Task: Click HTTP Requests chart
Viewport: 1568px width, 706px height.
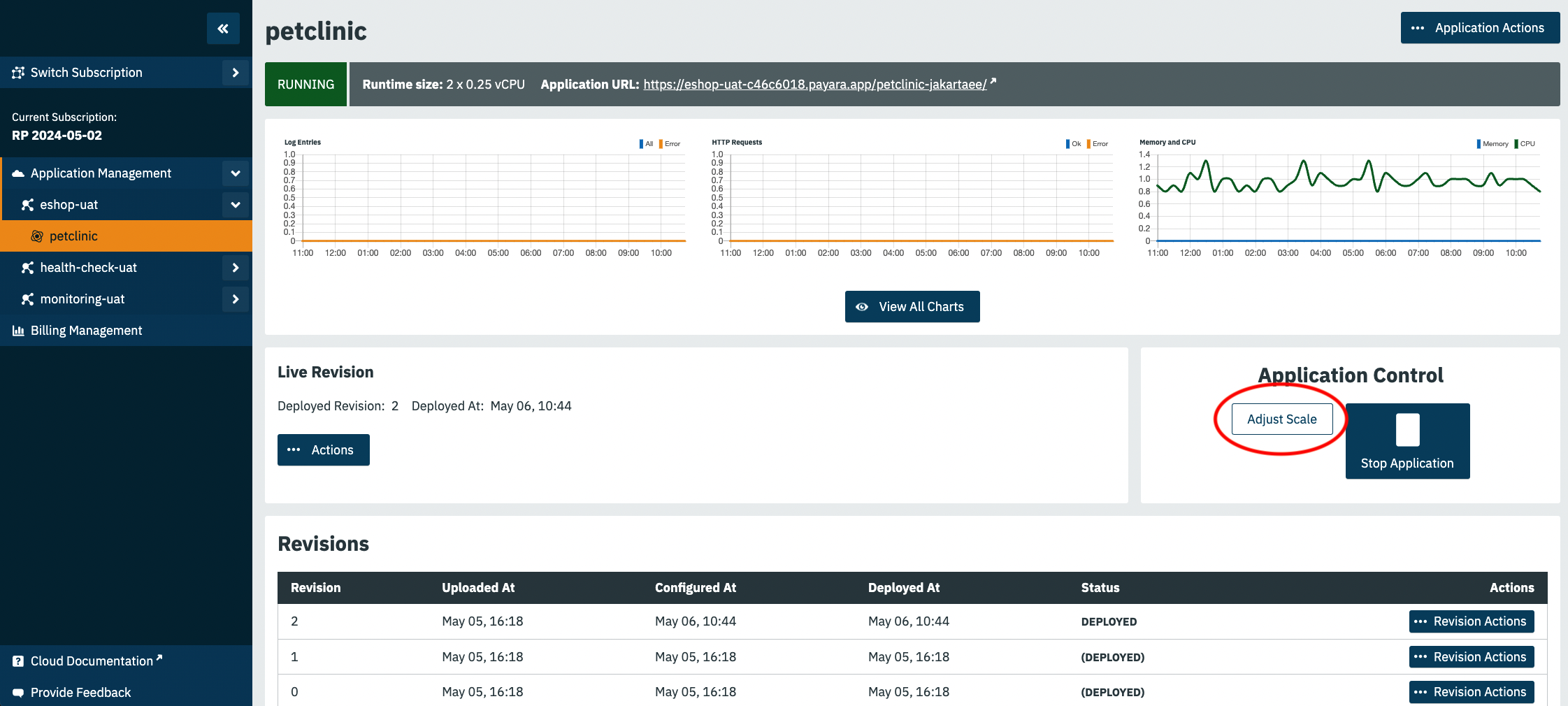Action: click(912, 199)
